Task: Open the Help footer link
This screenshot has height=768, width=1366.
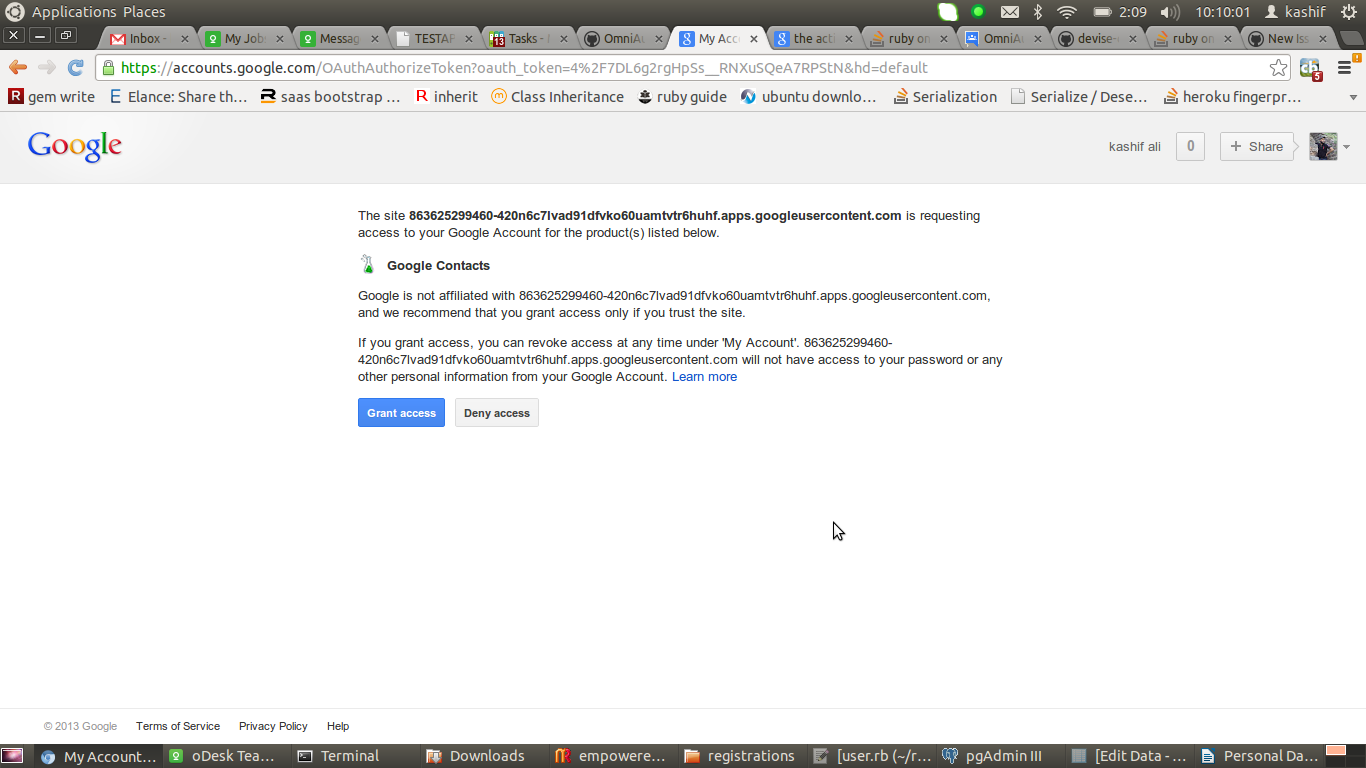Action: coord(338,726)
